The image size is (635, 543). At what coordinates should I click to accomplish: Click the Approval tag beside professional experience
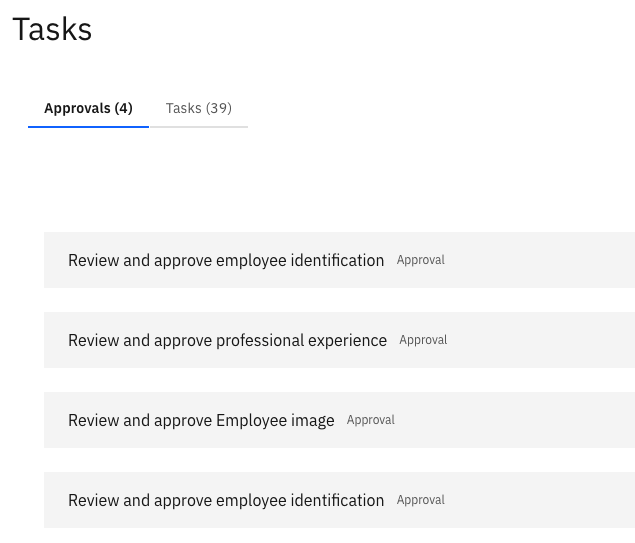423,340
